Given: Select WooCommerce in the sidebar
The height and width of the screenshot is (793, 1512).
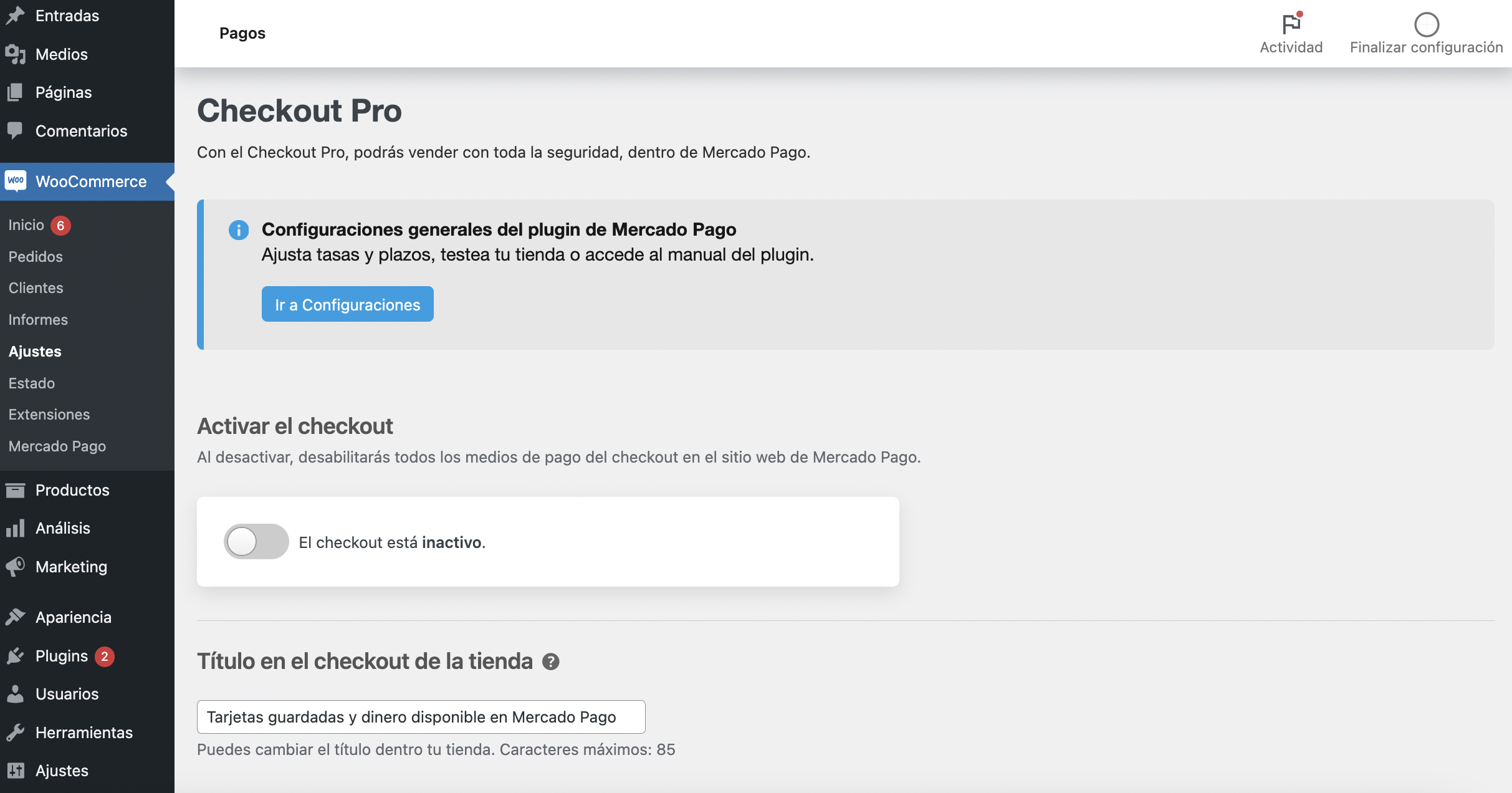Looking at the screenshot, I should click(x=87, y=181).
